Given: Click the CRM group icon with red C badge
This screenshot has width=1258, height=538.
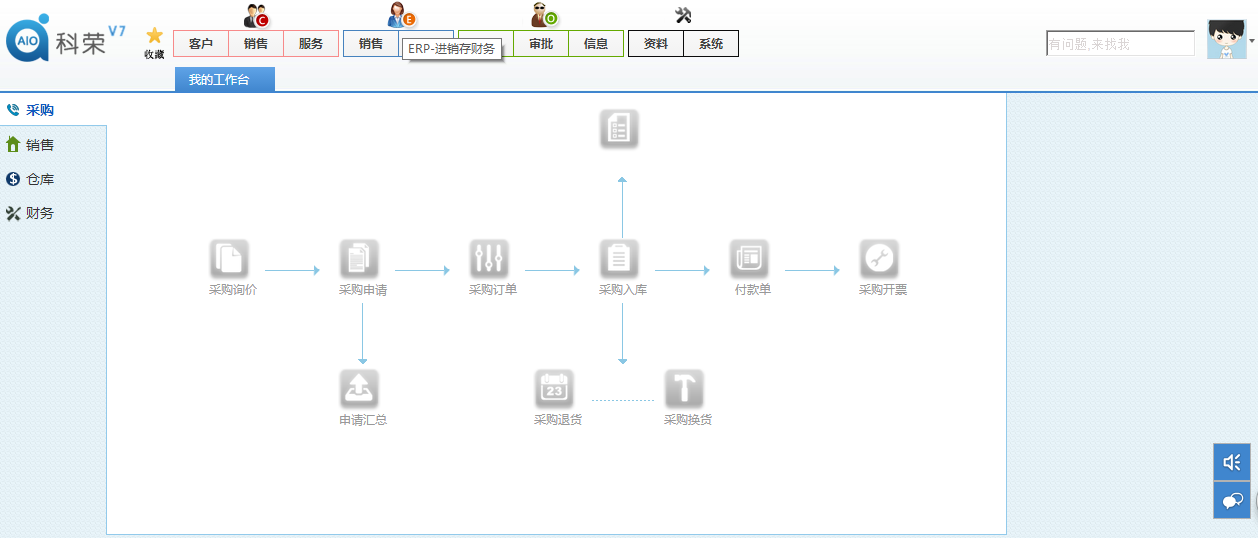Looking at the screenshot, I should coord(256,16).
